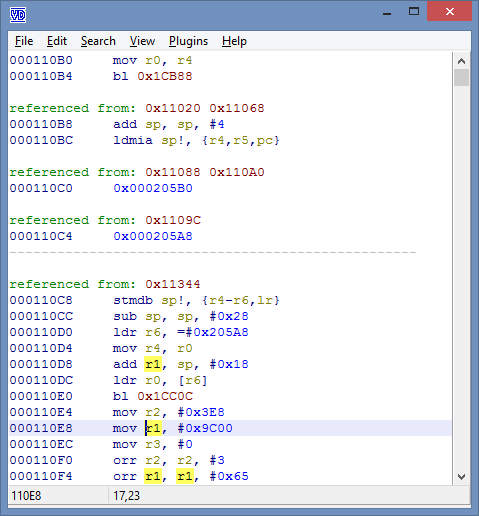Open the Plugins menu
Viewport: 479px width, 516px height.
[188, 41]
